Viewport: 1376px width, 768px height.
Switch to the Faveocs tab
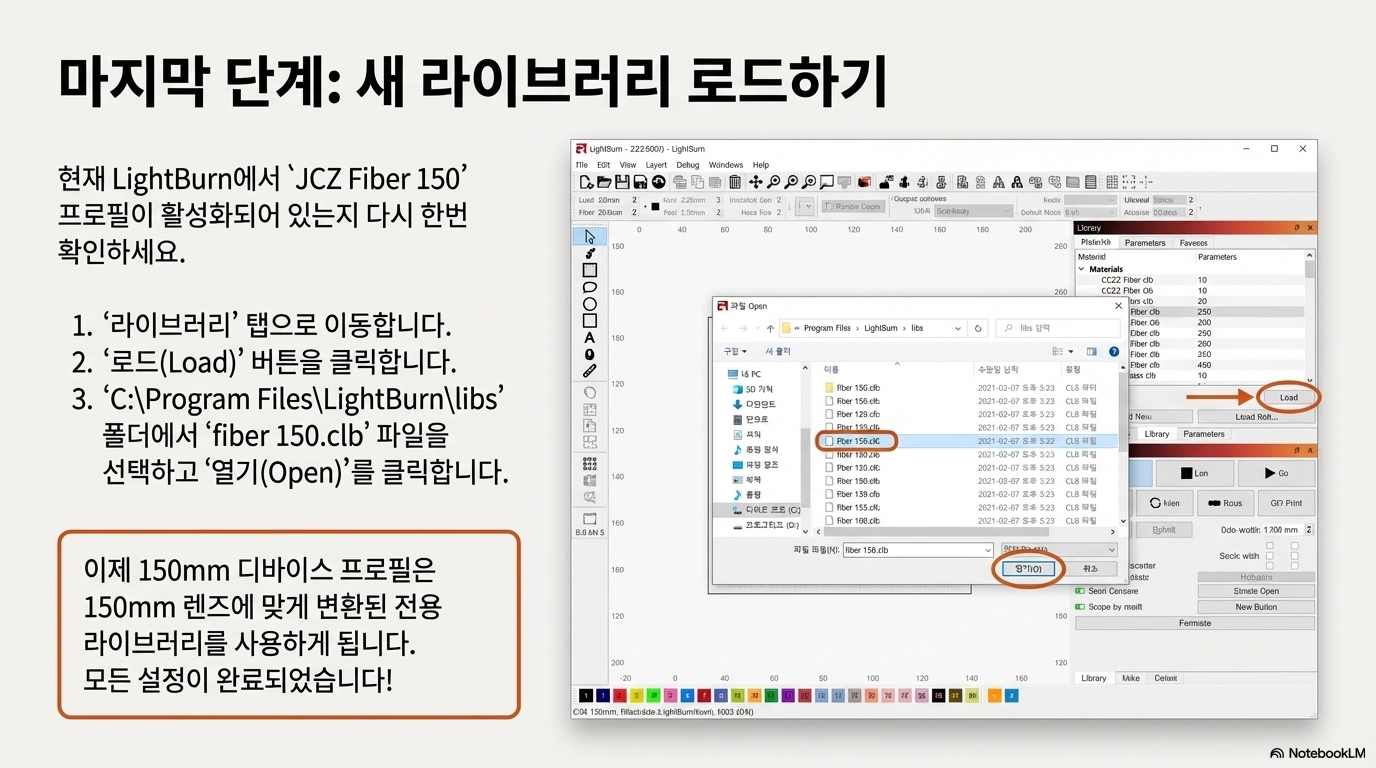tap(1194, 243)
